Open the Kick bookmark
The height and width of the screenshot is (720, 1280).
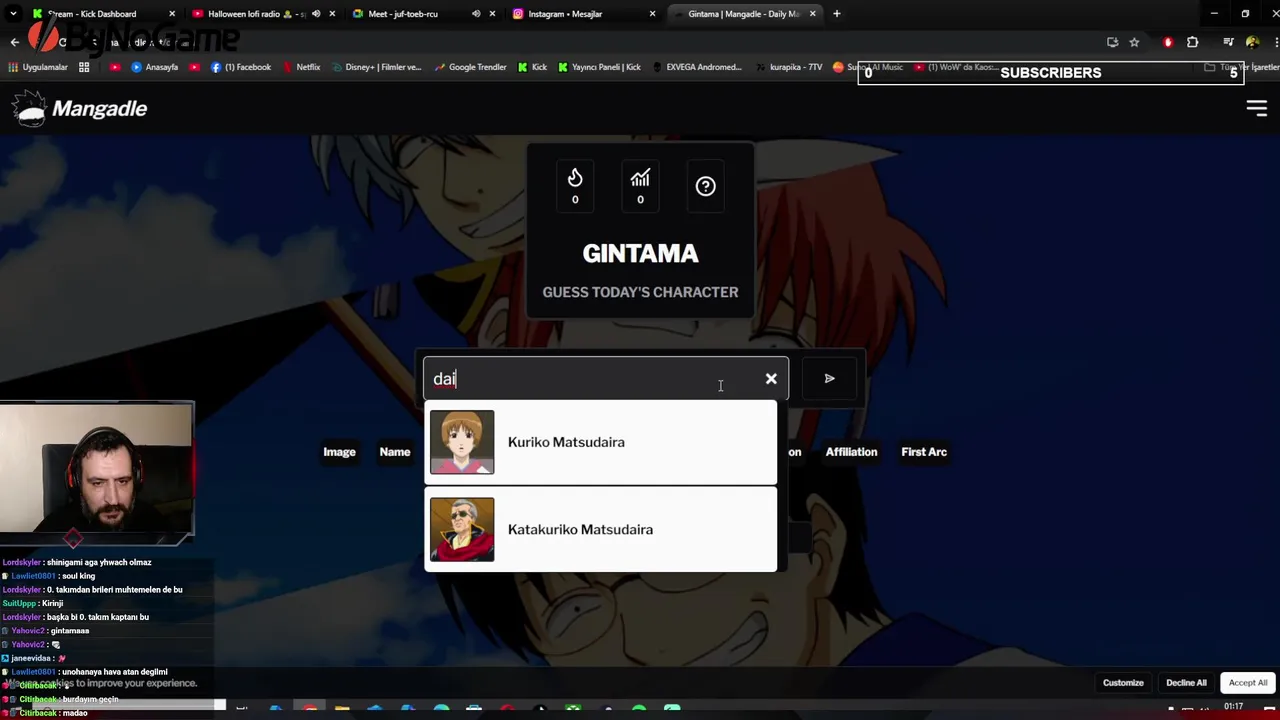click(x=532, y=67)
